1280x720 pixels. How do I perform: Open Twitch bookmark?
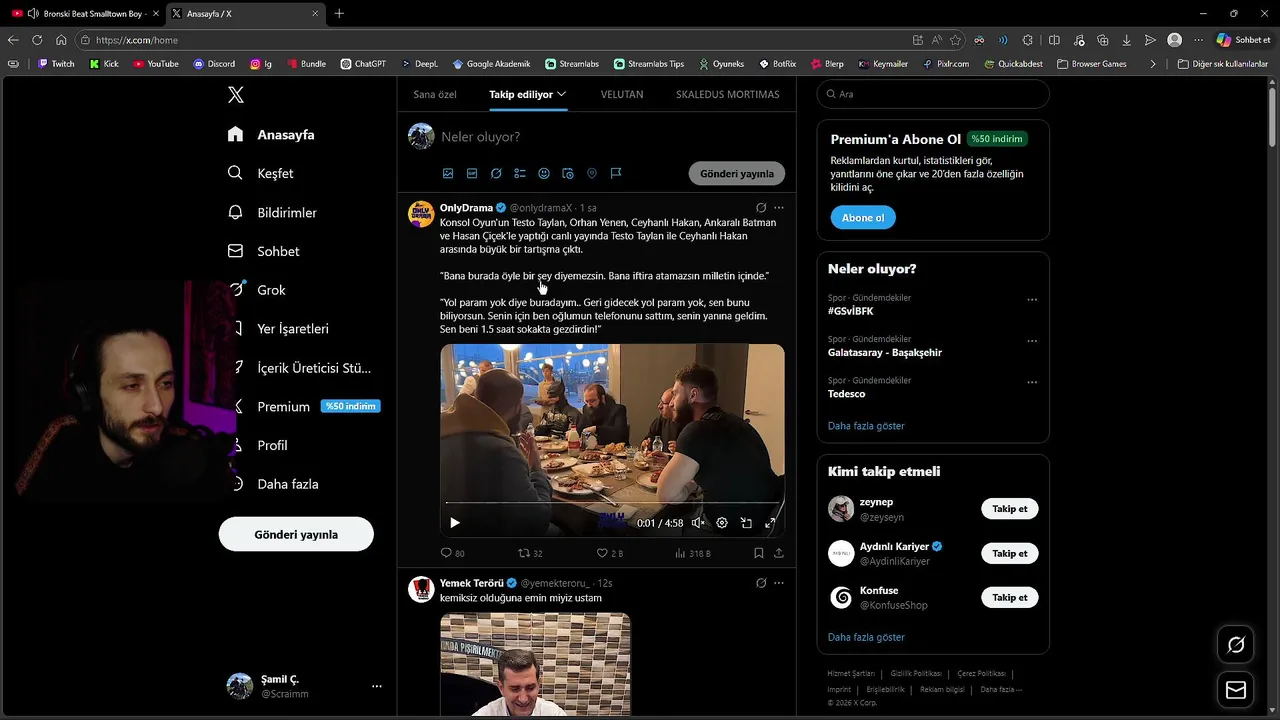(56, 64)
